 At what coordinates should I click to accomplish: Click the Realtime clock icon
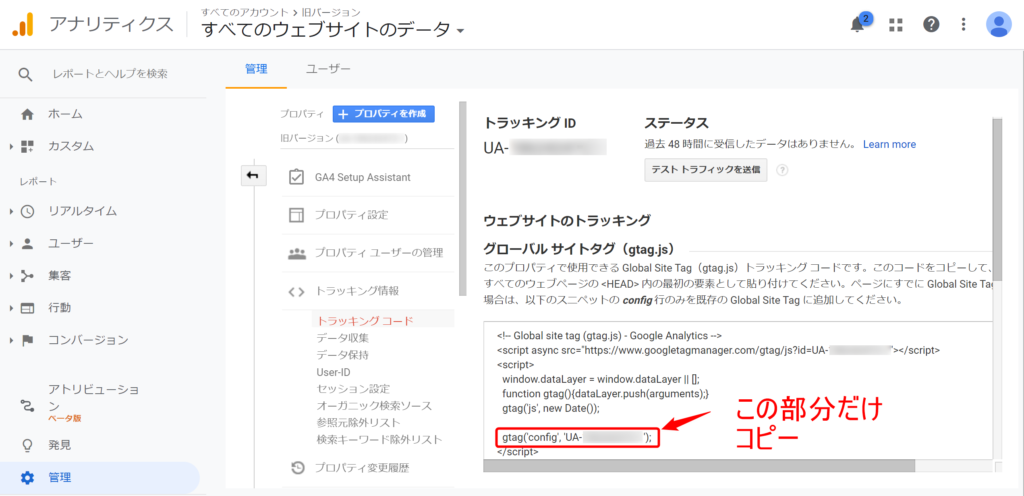click(27, 211)
